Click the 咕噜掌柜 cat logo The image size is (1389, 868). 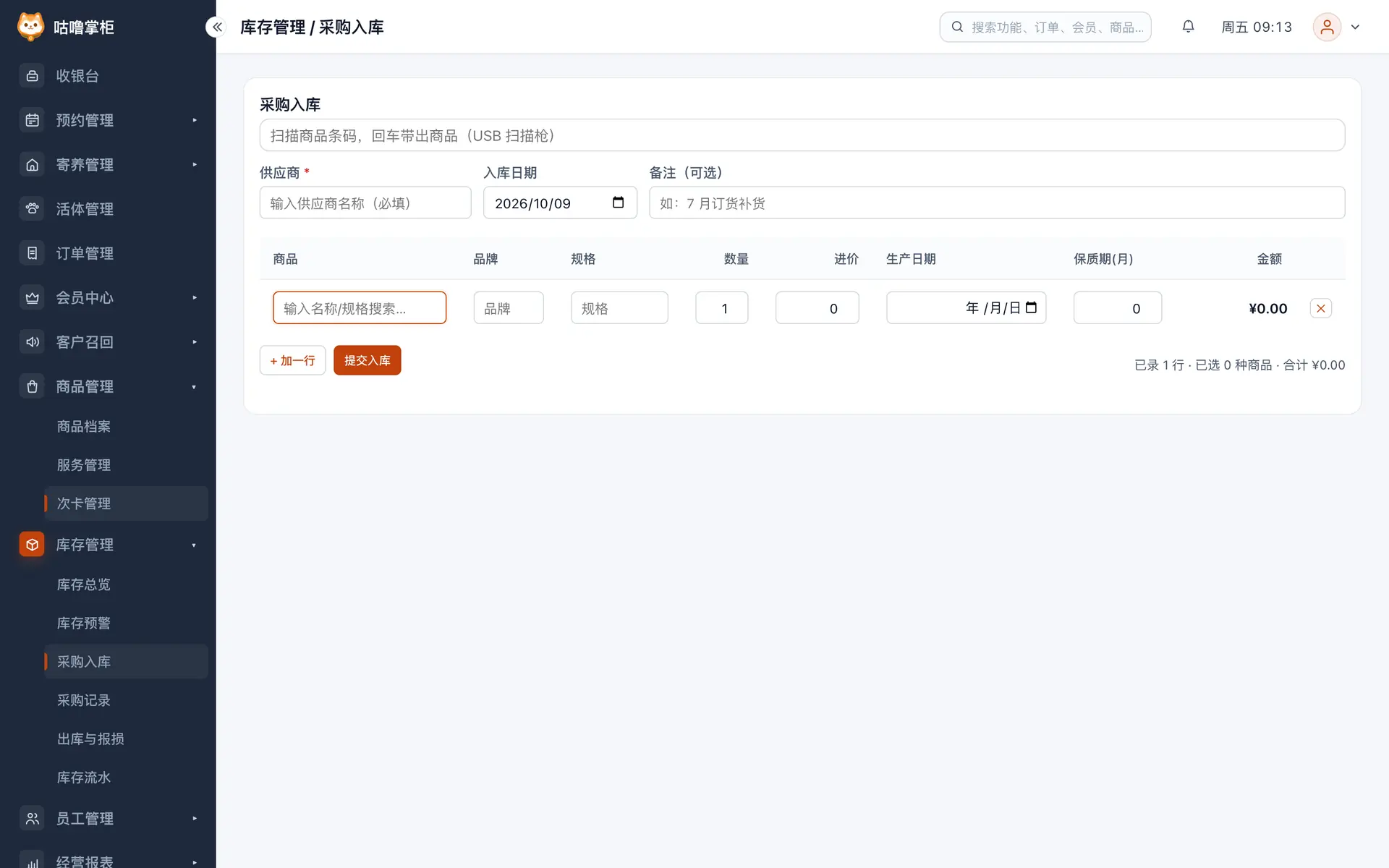(x=30, y=27)
